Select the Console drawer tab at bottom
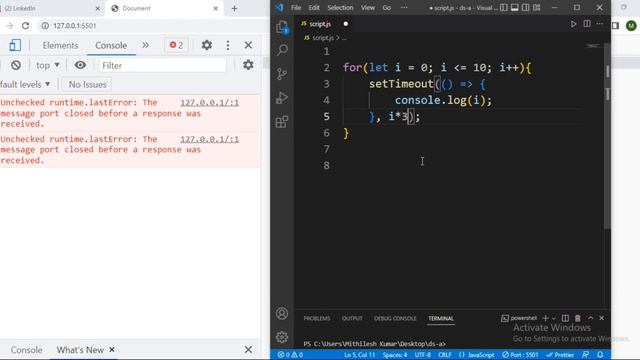Viewport: 640px width, 360px height. click(x=27, y=350)
